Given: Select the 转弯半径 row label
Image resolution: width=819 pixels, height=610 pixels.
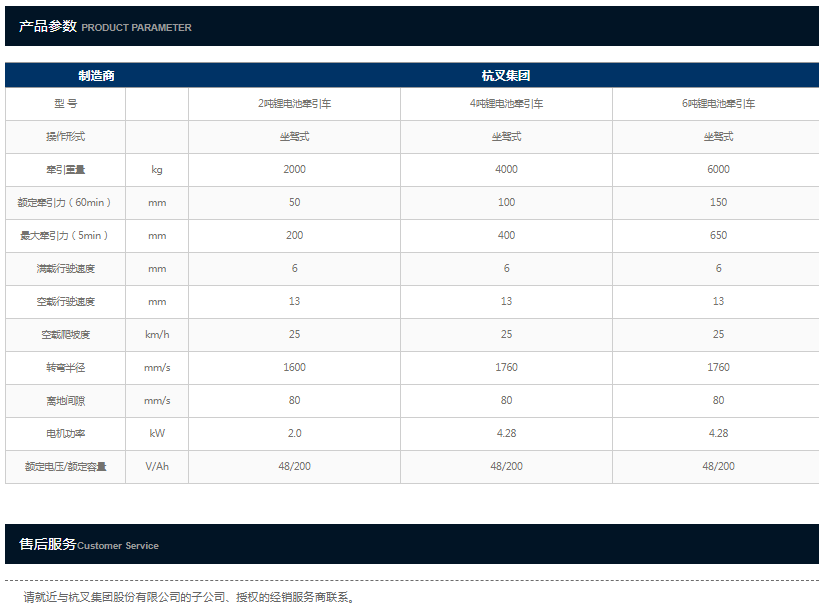Looking at the screenshot, I should 65,367.
